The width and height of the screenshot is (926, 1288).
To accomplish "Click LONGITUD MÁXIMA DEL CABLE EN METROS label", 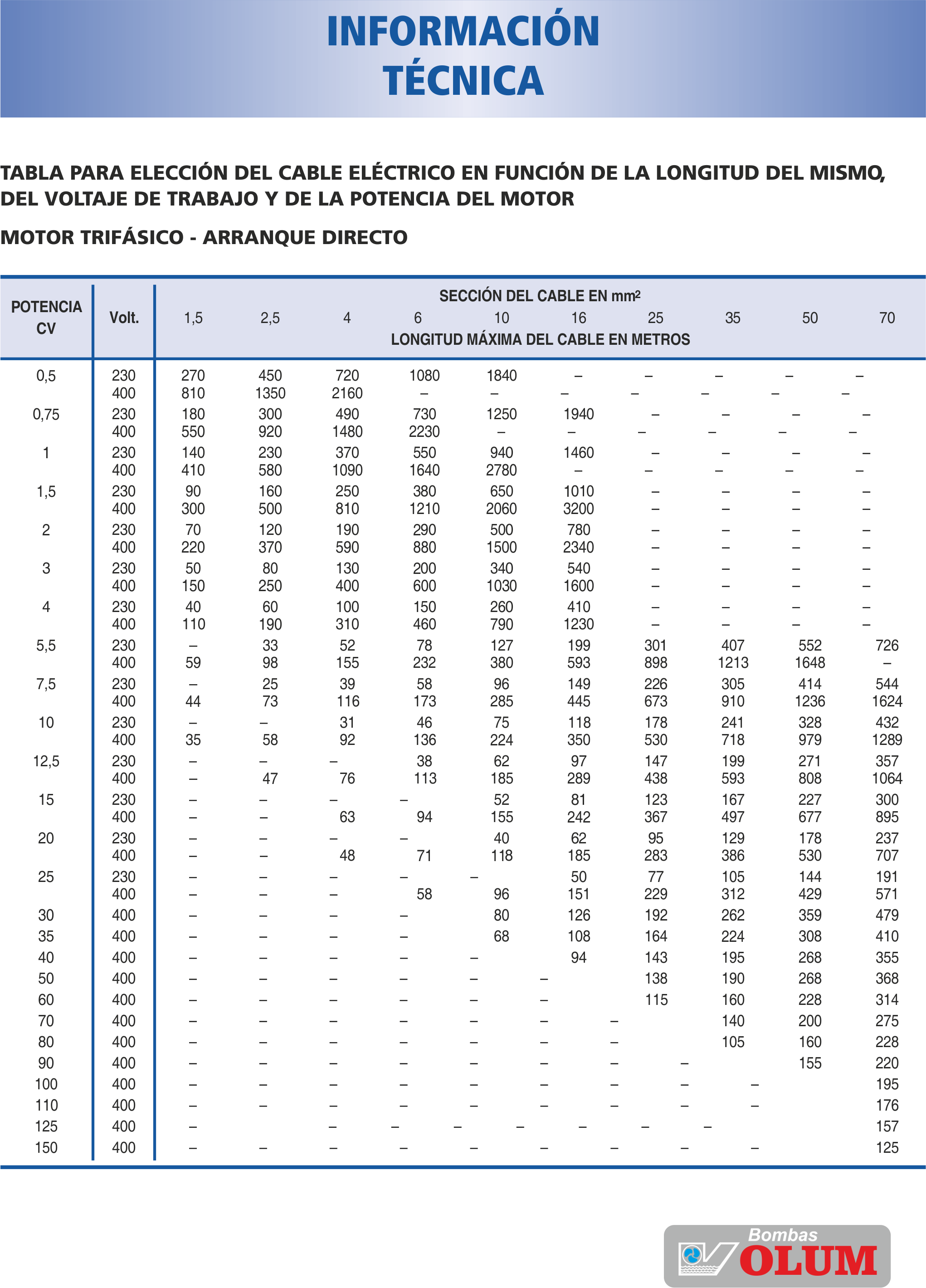I will [540, 340].
